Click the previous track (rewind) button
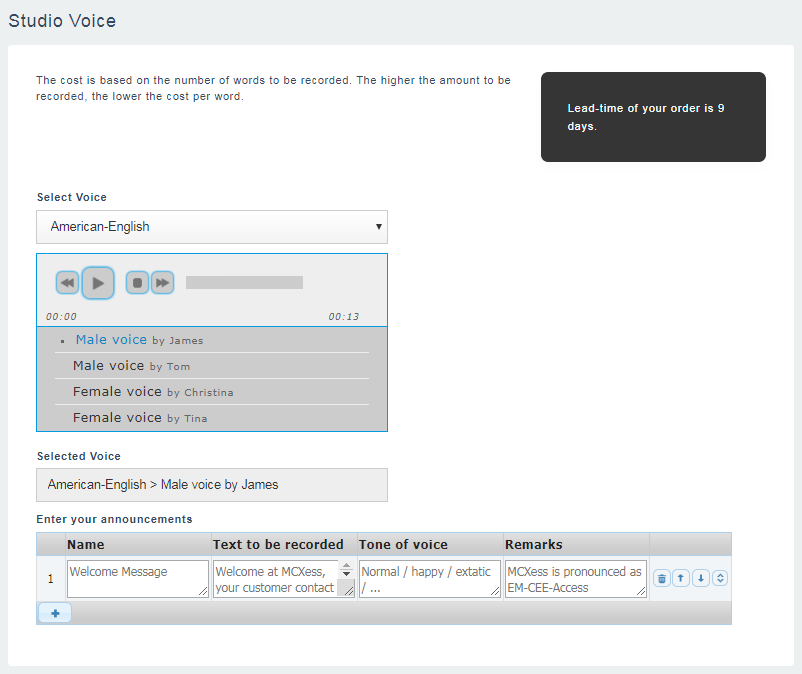 coord(67,283)
